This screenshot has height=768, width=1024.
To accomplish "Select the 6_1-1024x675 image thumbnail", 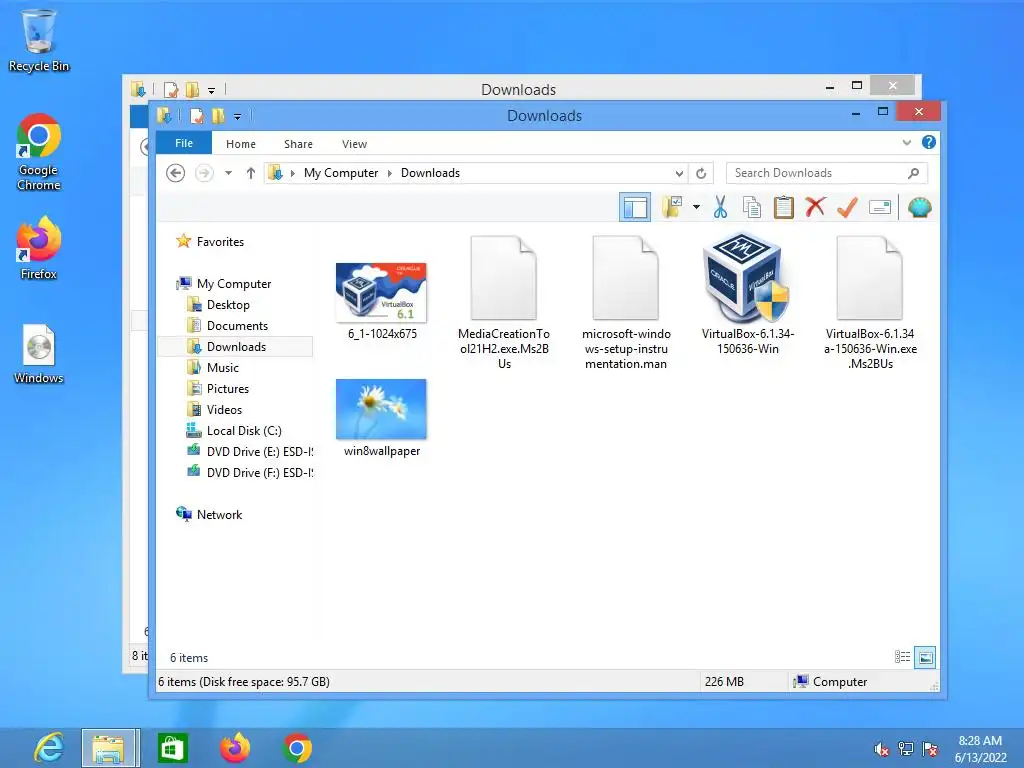I will pyautogui.click(x=381, y=293).
